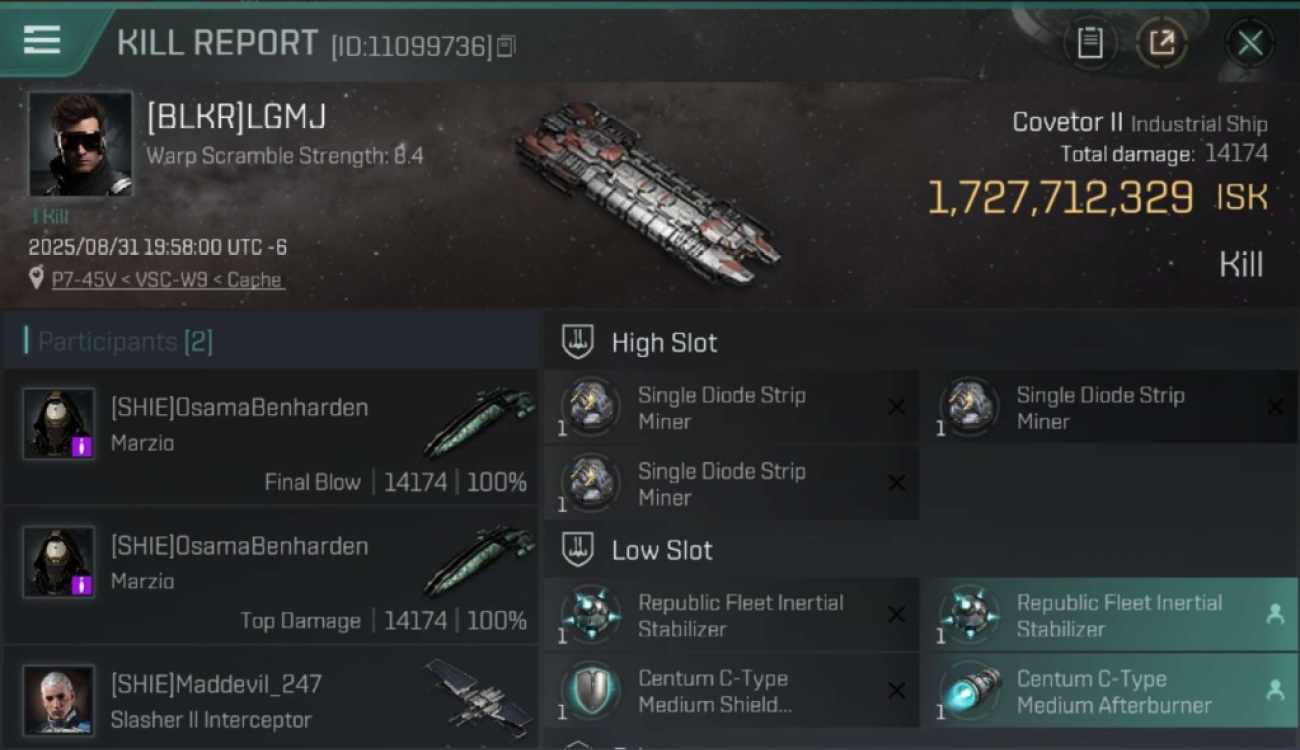This screenshot has height=750, width=1300.
Task: Open the Final Blow OsamaBenharden entry
Action: click(x=270, y=438)
